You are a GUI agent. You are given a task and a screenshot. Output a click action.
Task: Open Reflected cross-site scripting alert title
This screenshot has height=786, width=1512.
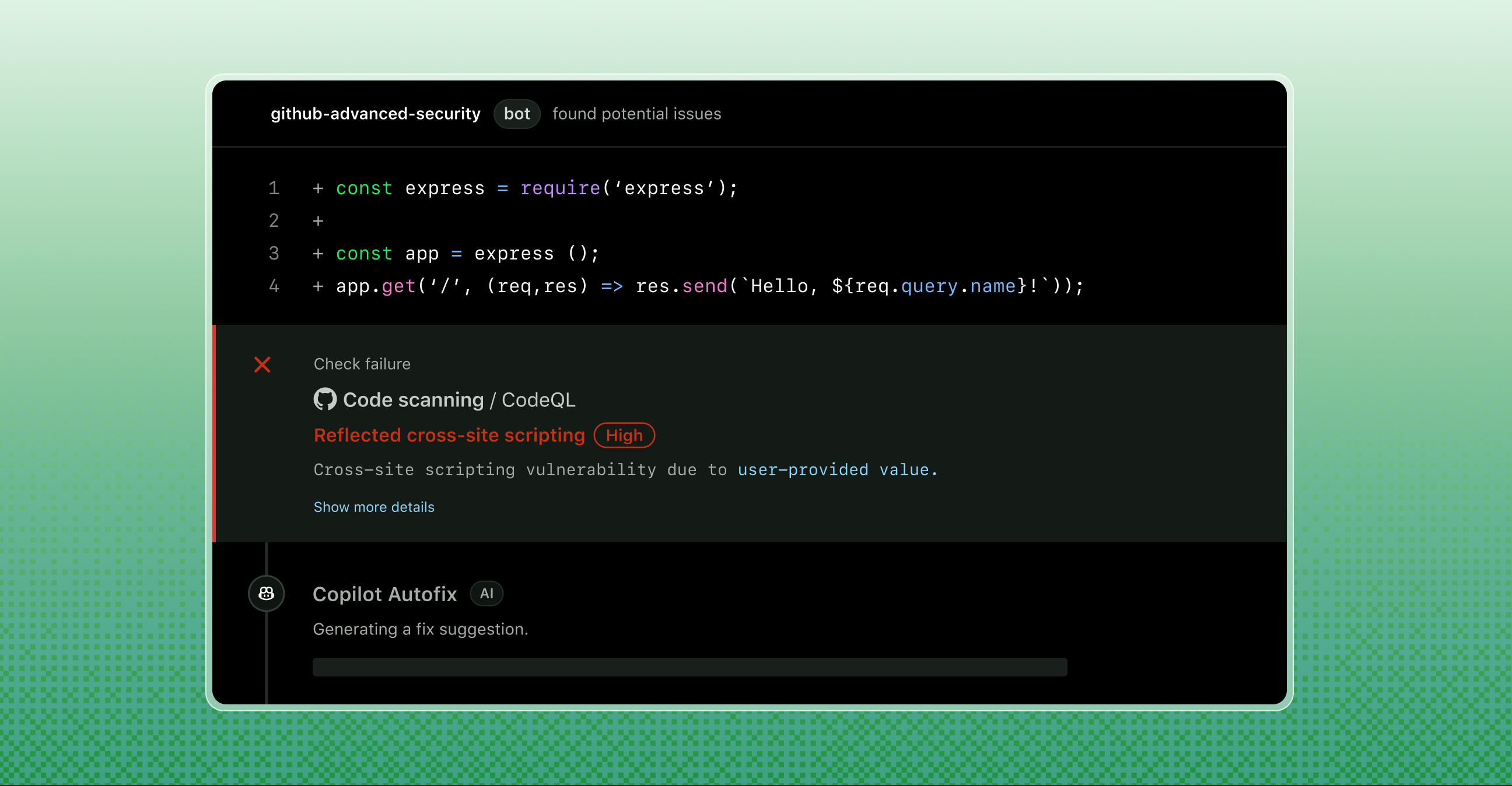(x=449, y=435)
